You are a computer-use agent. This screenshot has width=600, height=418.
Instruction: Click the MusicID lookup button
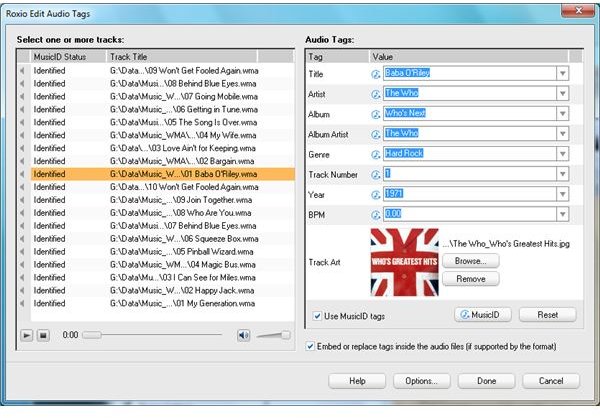483,315
